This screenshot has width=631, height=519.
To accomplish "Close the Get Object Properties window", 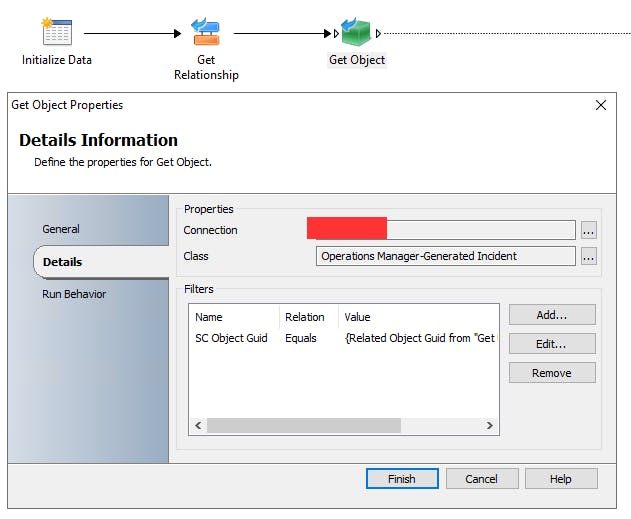I will [601, 105].
